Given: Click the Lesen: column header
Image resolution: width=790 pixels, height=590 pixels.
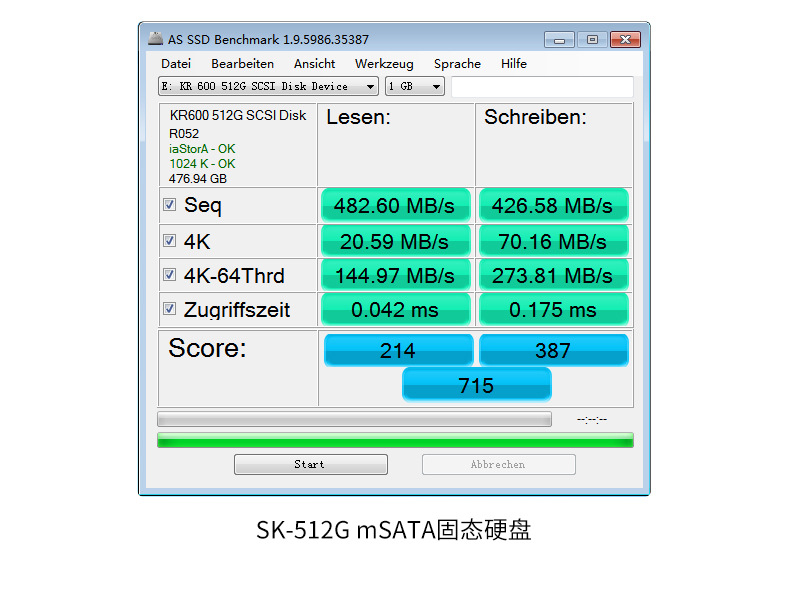Looking at the screenshot, I should tap(358, 117).
